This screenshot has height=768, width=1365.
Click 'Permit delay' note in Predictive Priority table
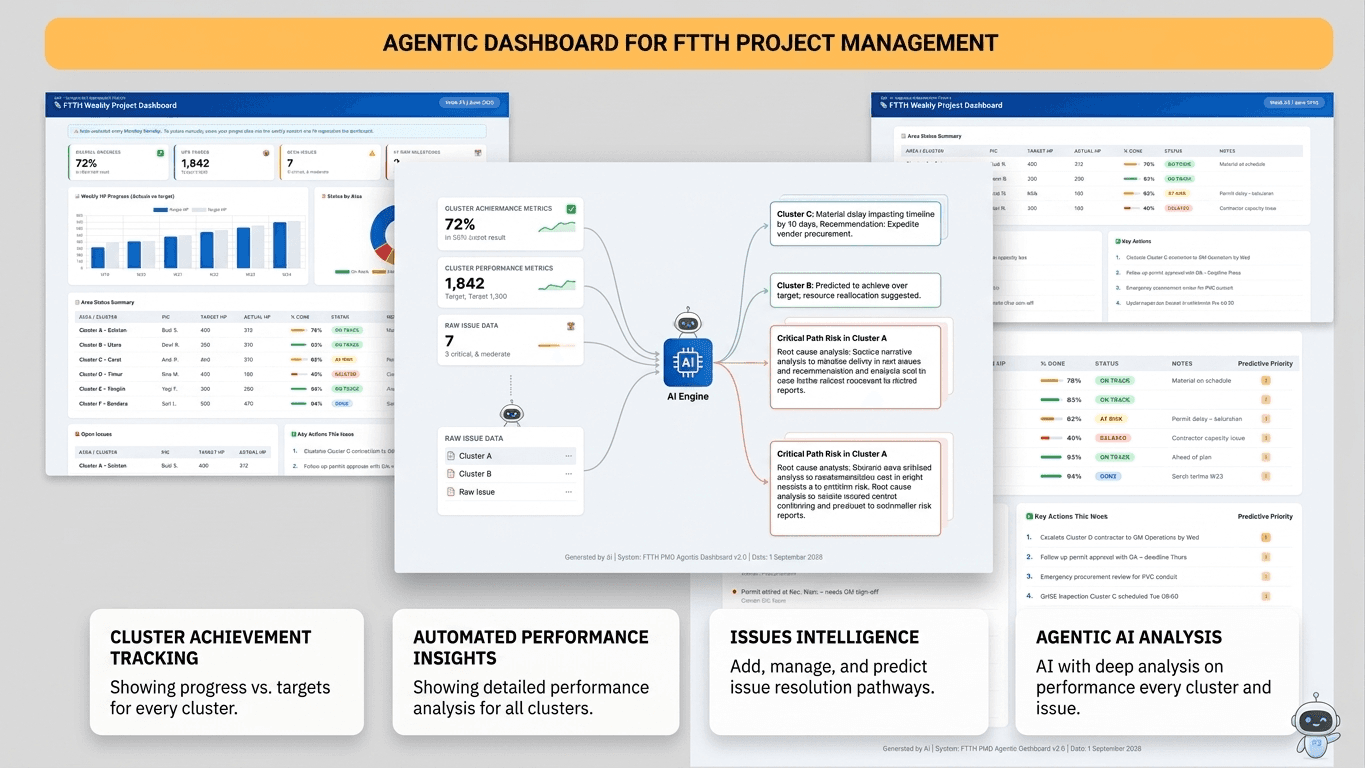(x=1206, y=419)
